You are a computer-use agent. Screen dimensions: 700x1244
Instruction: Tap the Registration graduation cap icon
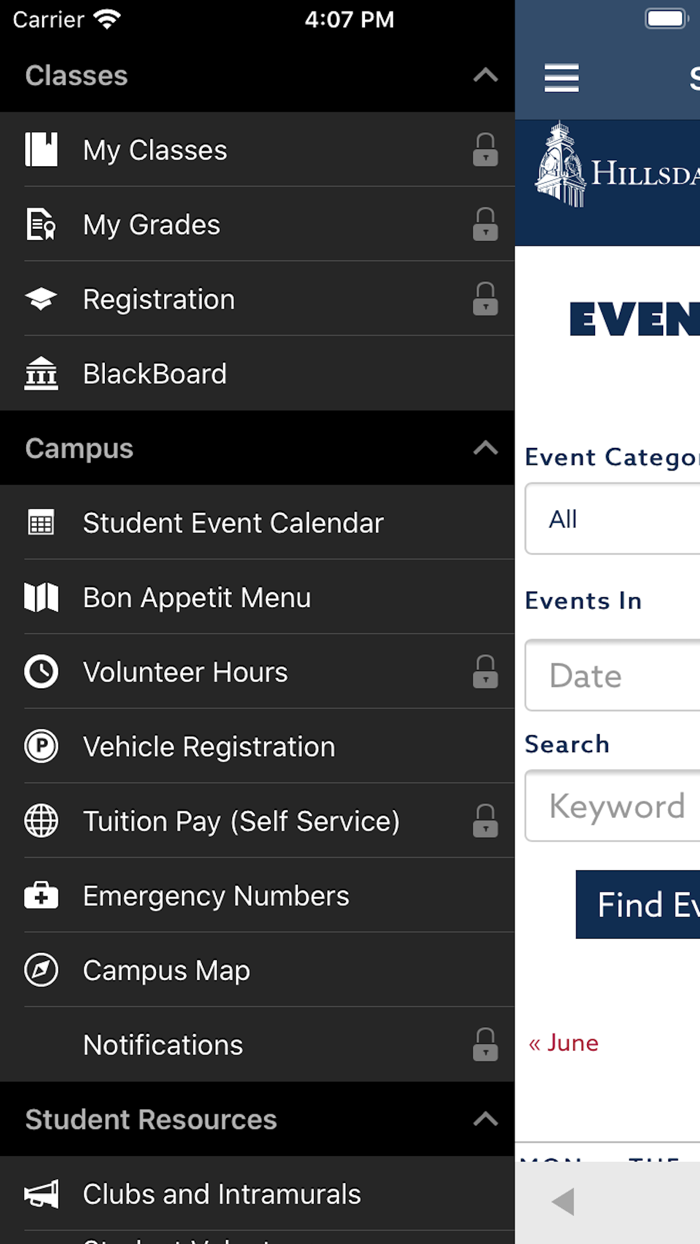(41, 299)
